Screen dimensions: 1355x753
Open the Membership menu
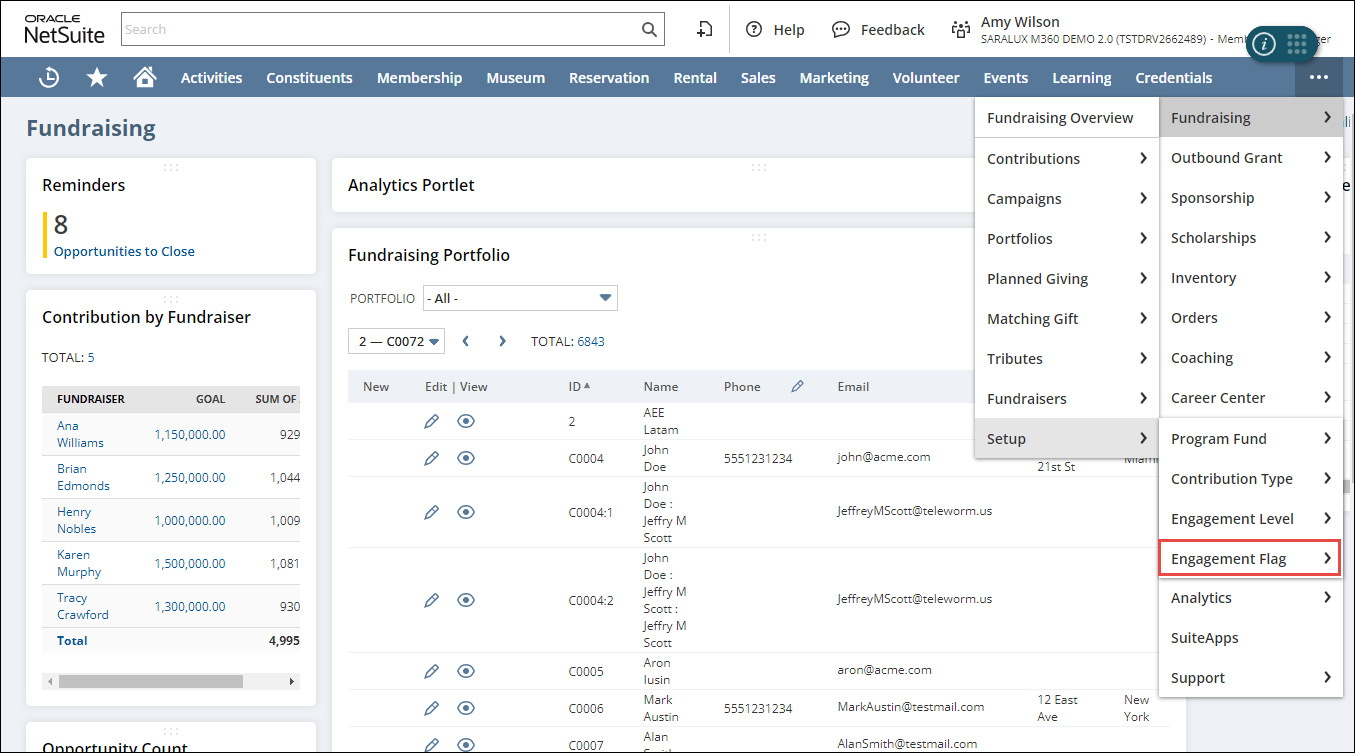[x=419, y=77]
